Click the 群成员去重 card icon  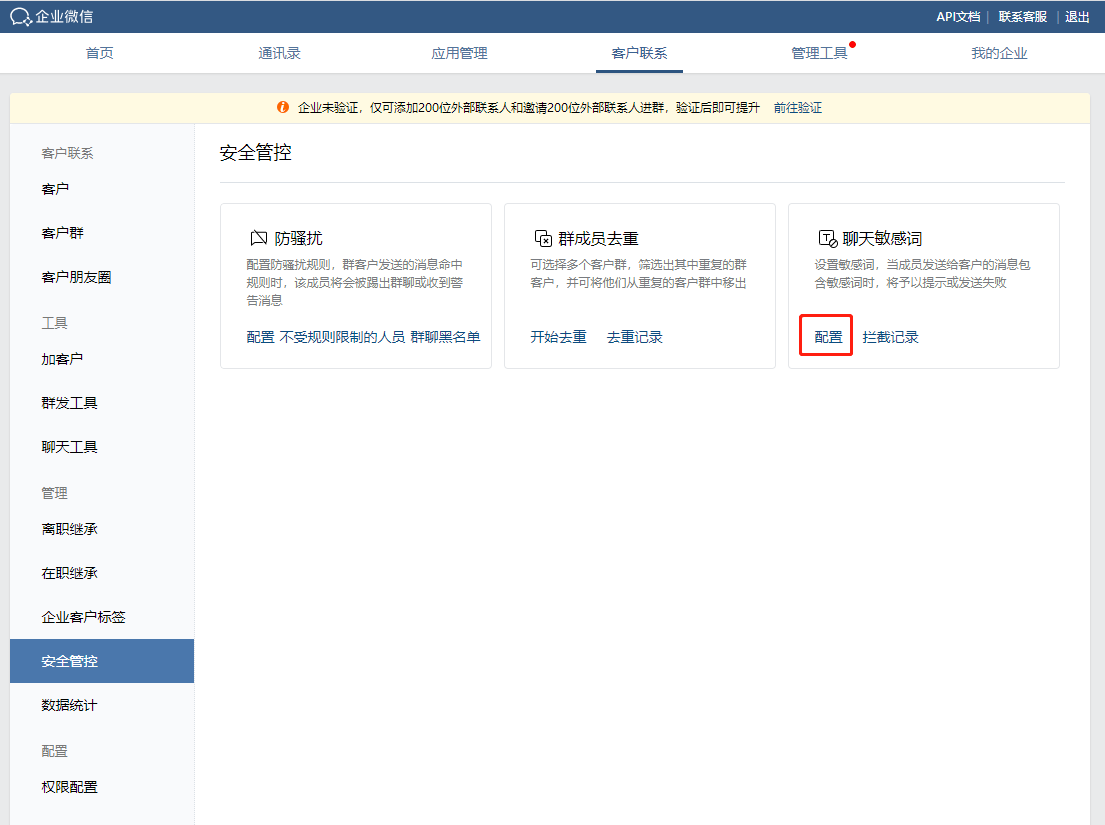[x=542, y=238]
